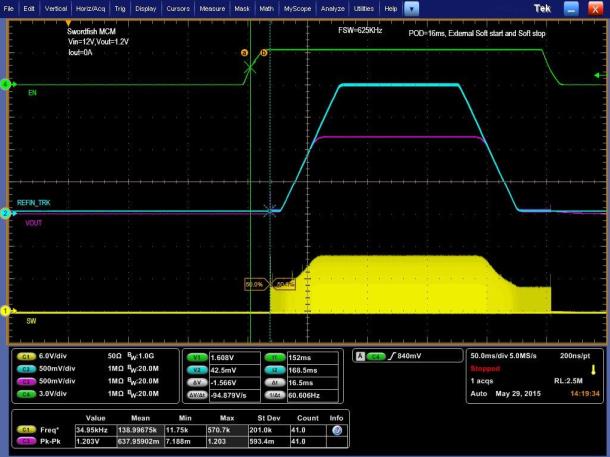Click the 840mV trigger level readout
610x457 pixels.
click(409, 356)
